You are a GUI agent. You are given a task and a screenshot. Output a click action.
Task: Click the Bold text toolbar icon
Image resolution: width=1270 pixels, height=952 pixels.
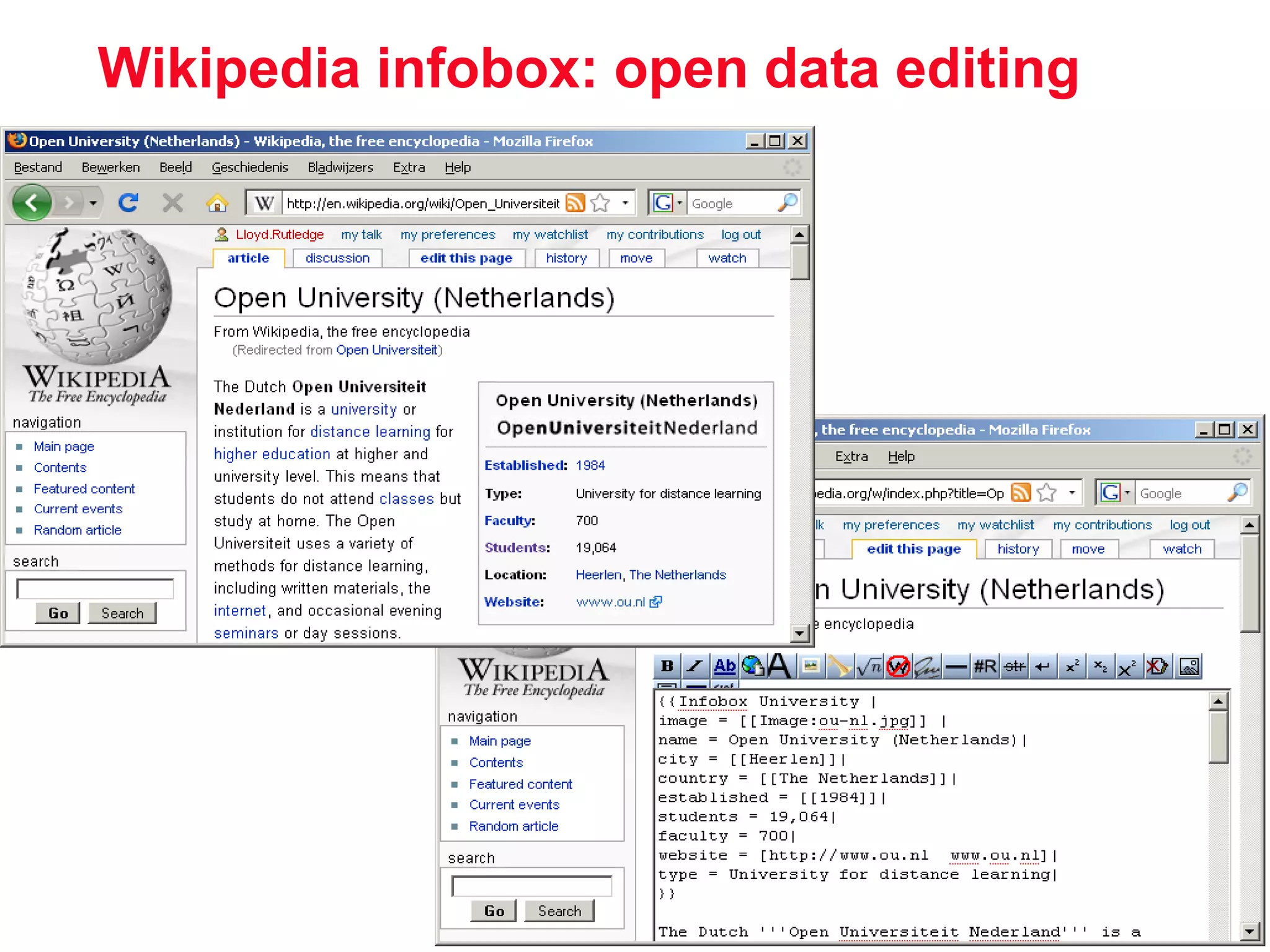tap(668, 666)
